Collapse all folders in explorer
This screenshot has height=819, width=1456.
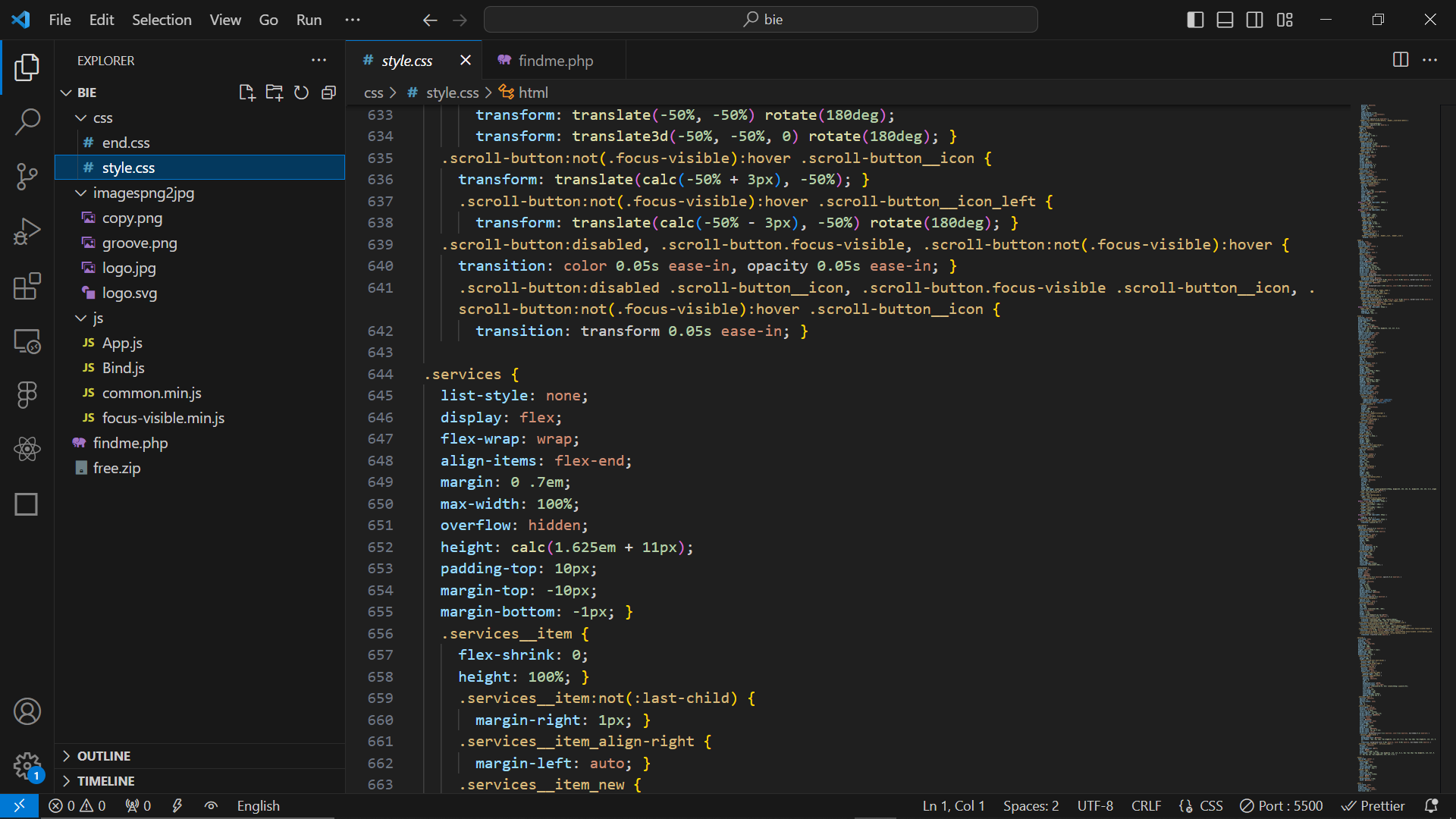[x=328, y=93]
